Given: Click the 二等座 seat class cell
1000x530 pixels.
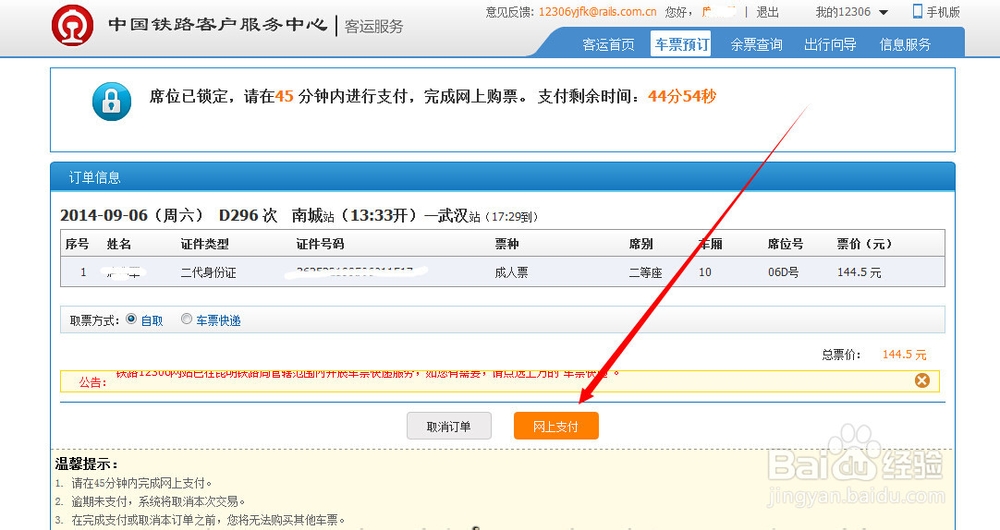Looking at the screenshot, I should (645, 272).
